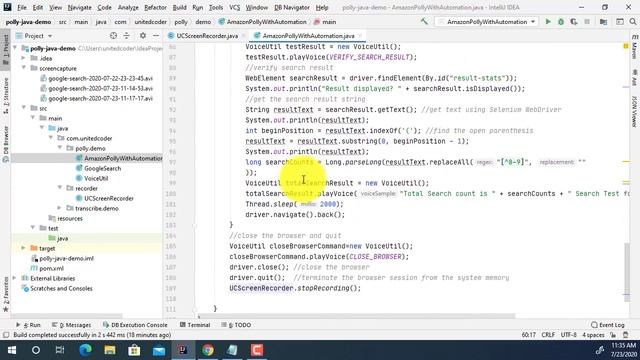This screenshot has height=360, width=640.
Task: Expand the transcribe.demo package
Action: point(60,208)
